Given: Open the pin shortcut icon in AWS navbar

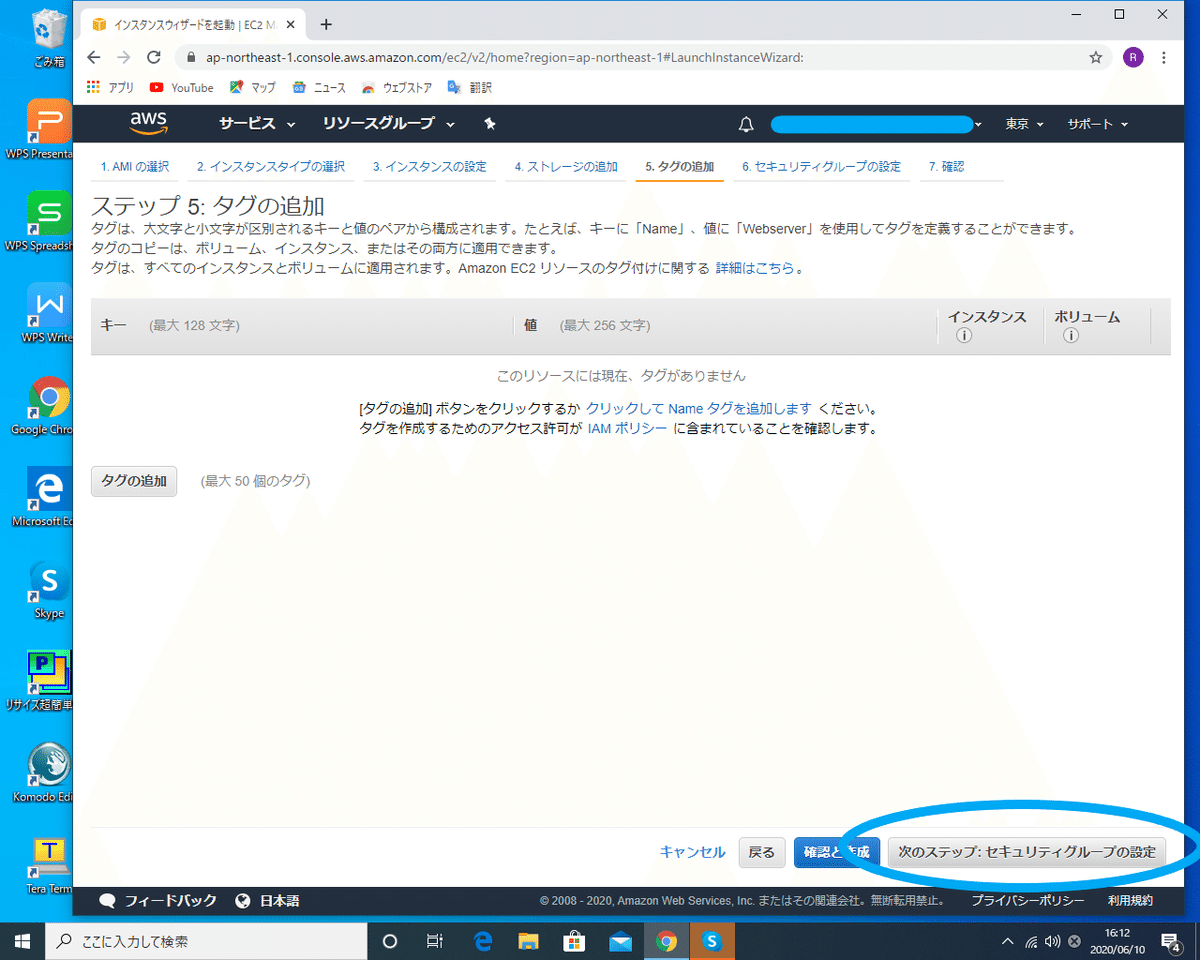Looking at the screenshot, I should [x=489, y=124].
